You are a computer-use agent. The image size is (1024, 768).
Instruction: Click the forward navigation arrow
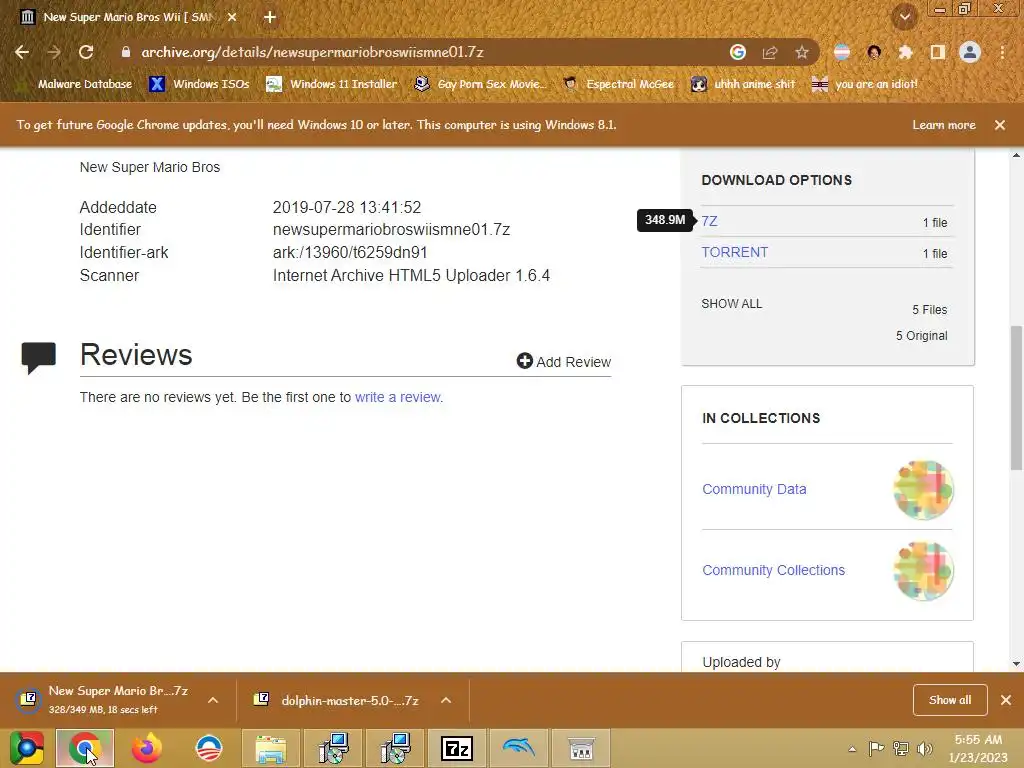(x=54, y=52)
